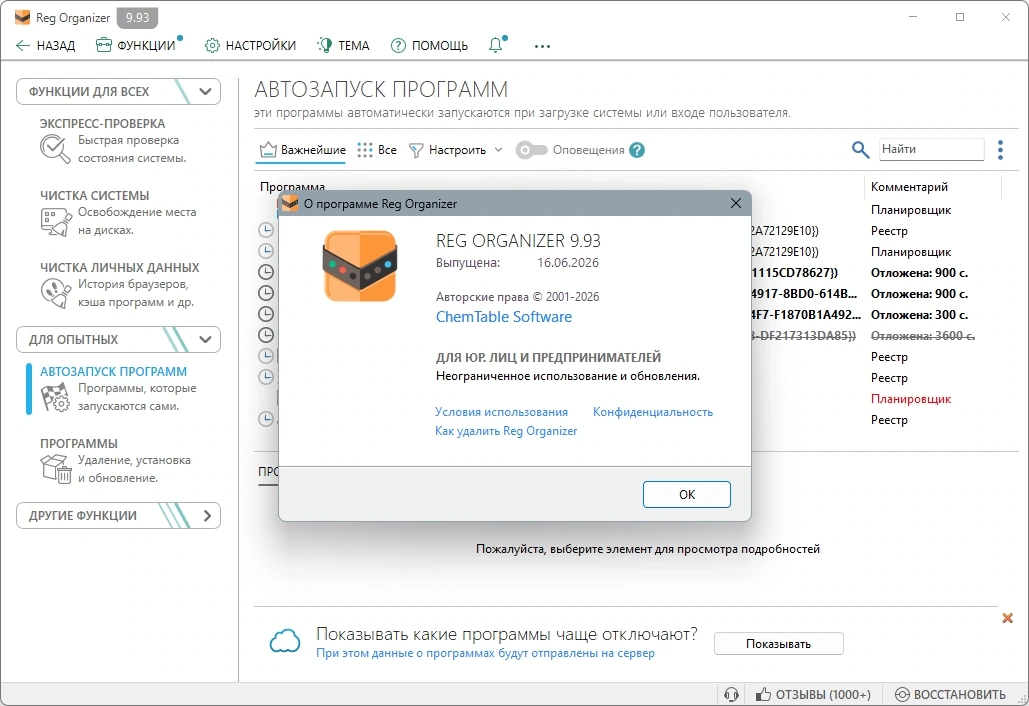This screenshot has height=706, width=1029.
Task: Click clock icon on the DF217313DA85 row
Action: [x=266, y=335]
